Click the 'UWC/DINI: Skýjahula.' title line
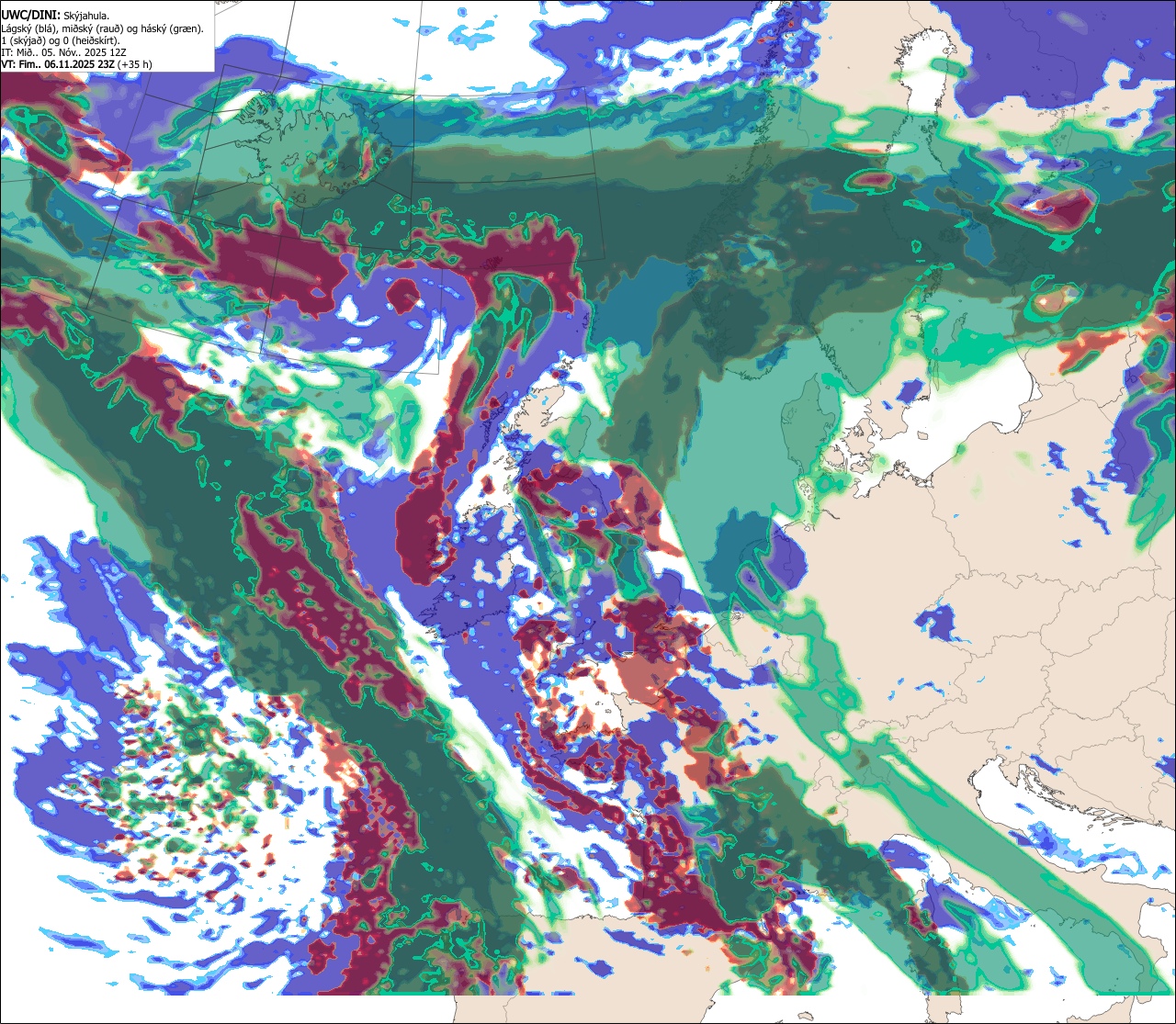The width and height of the screenshot is (1176, 1024). [x=56, y=16]
